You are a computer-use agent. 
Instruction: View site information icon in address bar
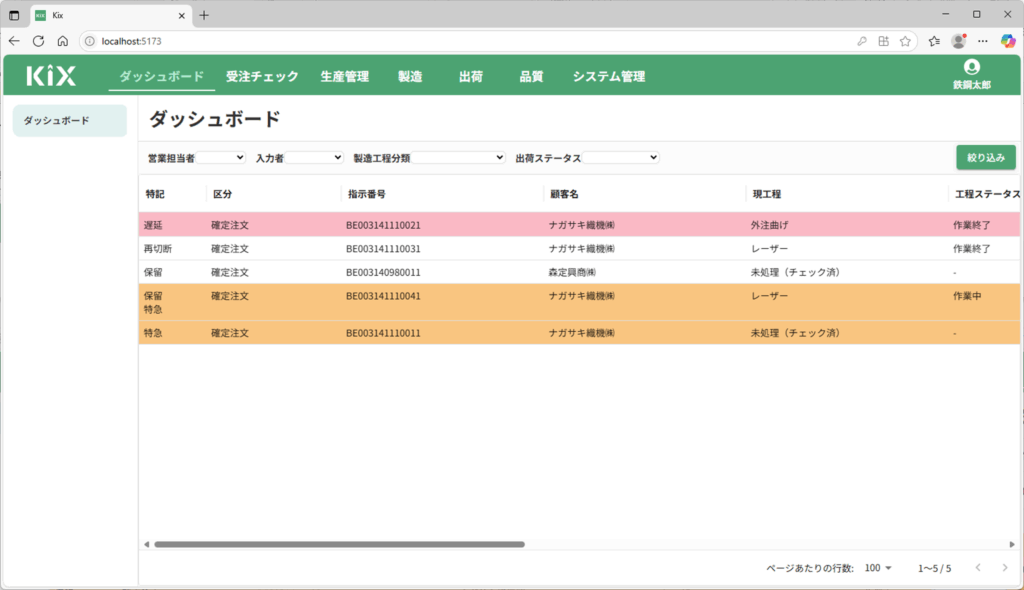coord(90,41)
